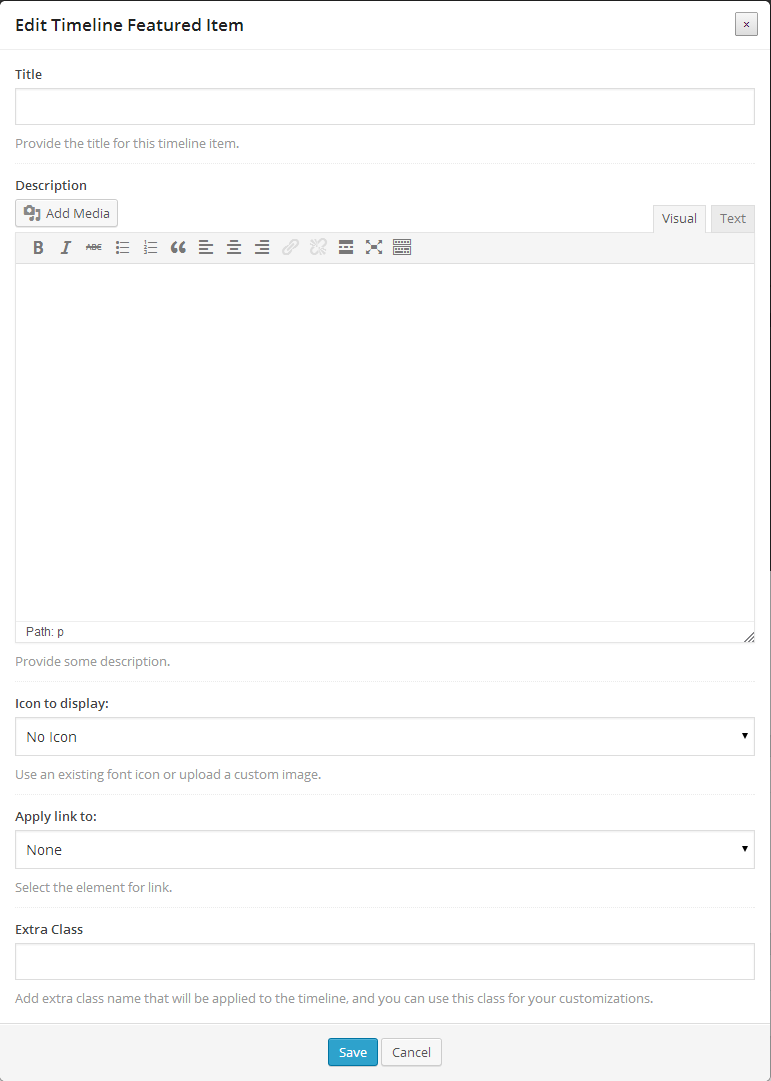This screenshot has width=771, height=1081.
Task: Click the Add Media button
Action: (x=67, y=213)
